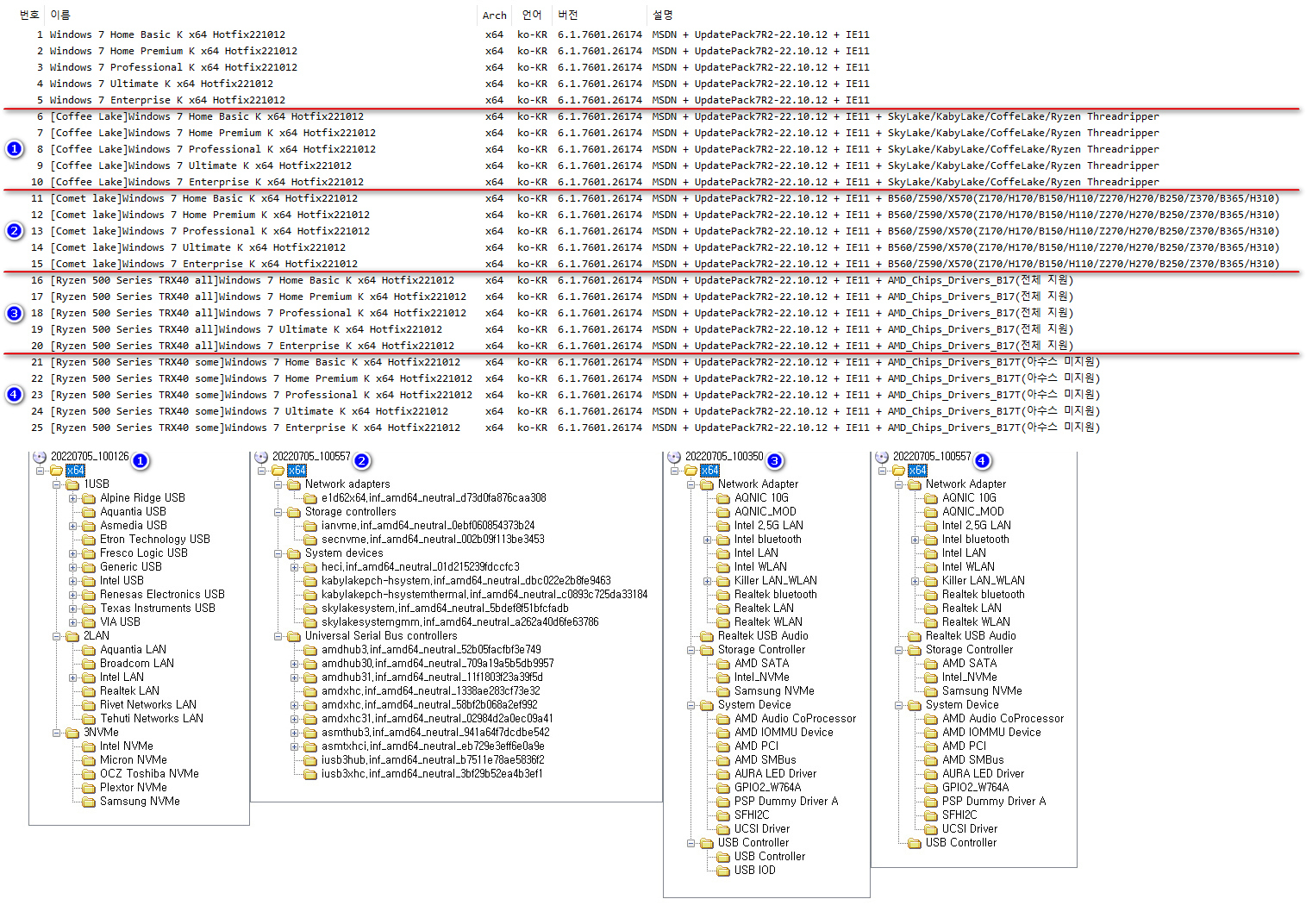The height and width of the screenshot is (924, 1306).
Task: Expand the Asmedia USB folder
Action: tap(73, 526)
